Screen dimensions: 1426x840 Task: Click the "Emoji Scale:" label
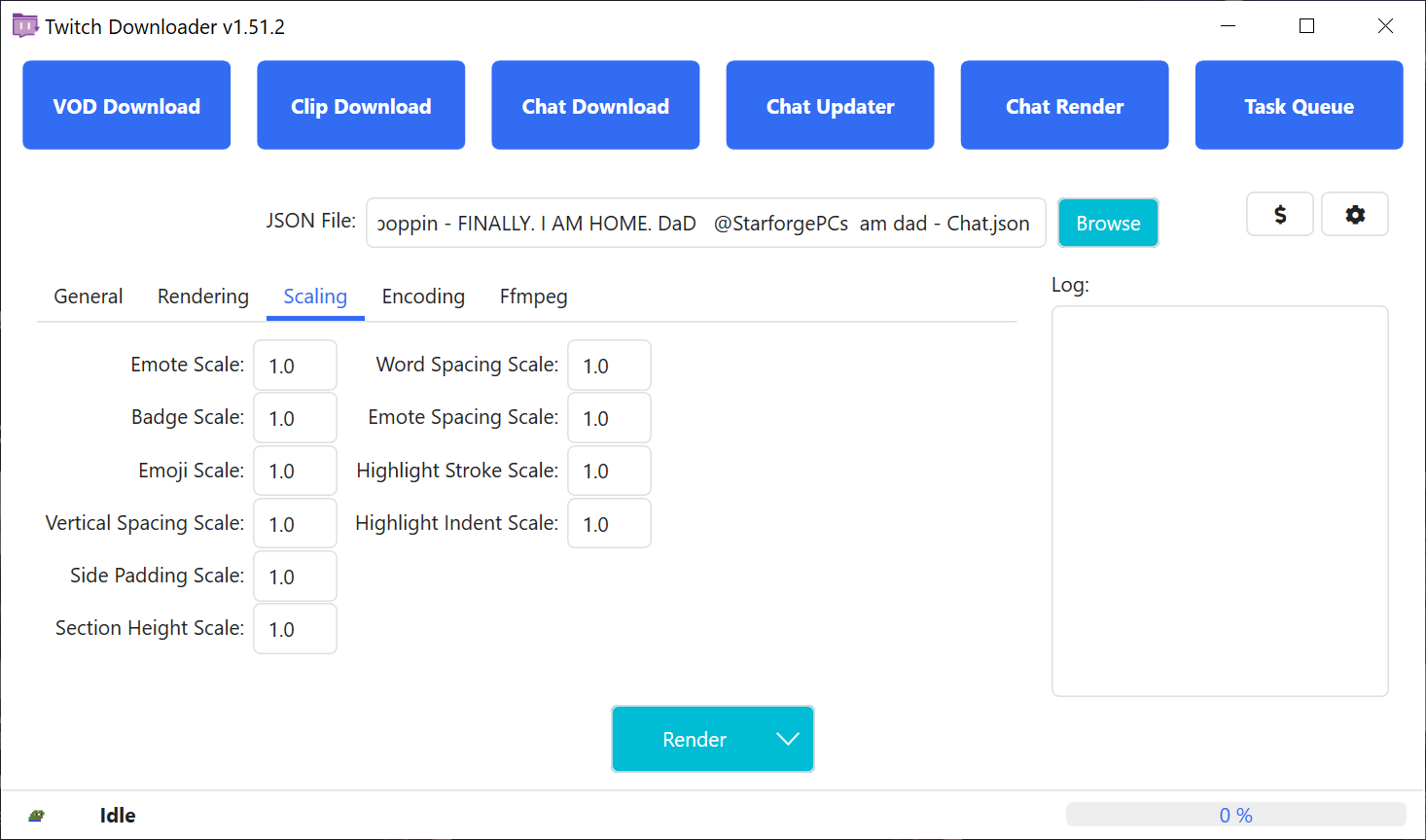[192, 471]
